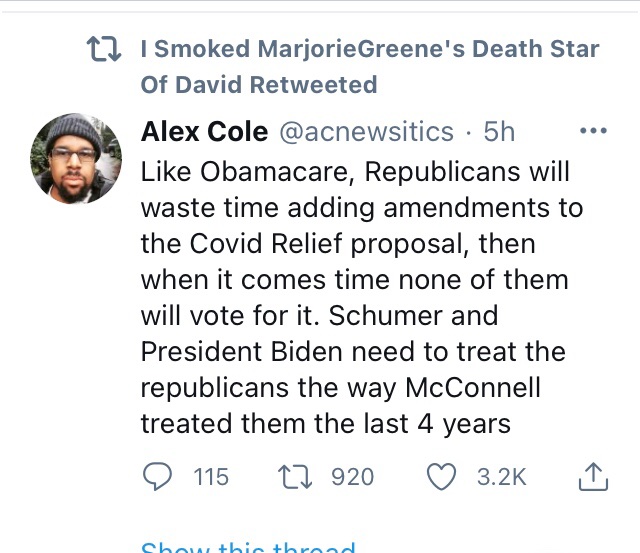Open the reply speech bubble icon
Image resolution: width=640 pixels, height=553 pixels.
click(157, 477)
